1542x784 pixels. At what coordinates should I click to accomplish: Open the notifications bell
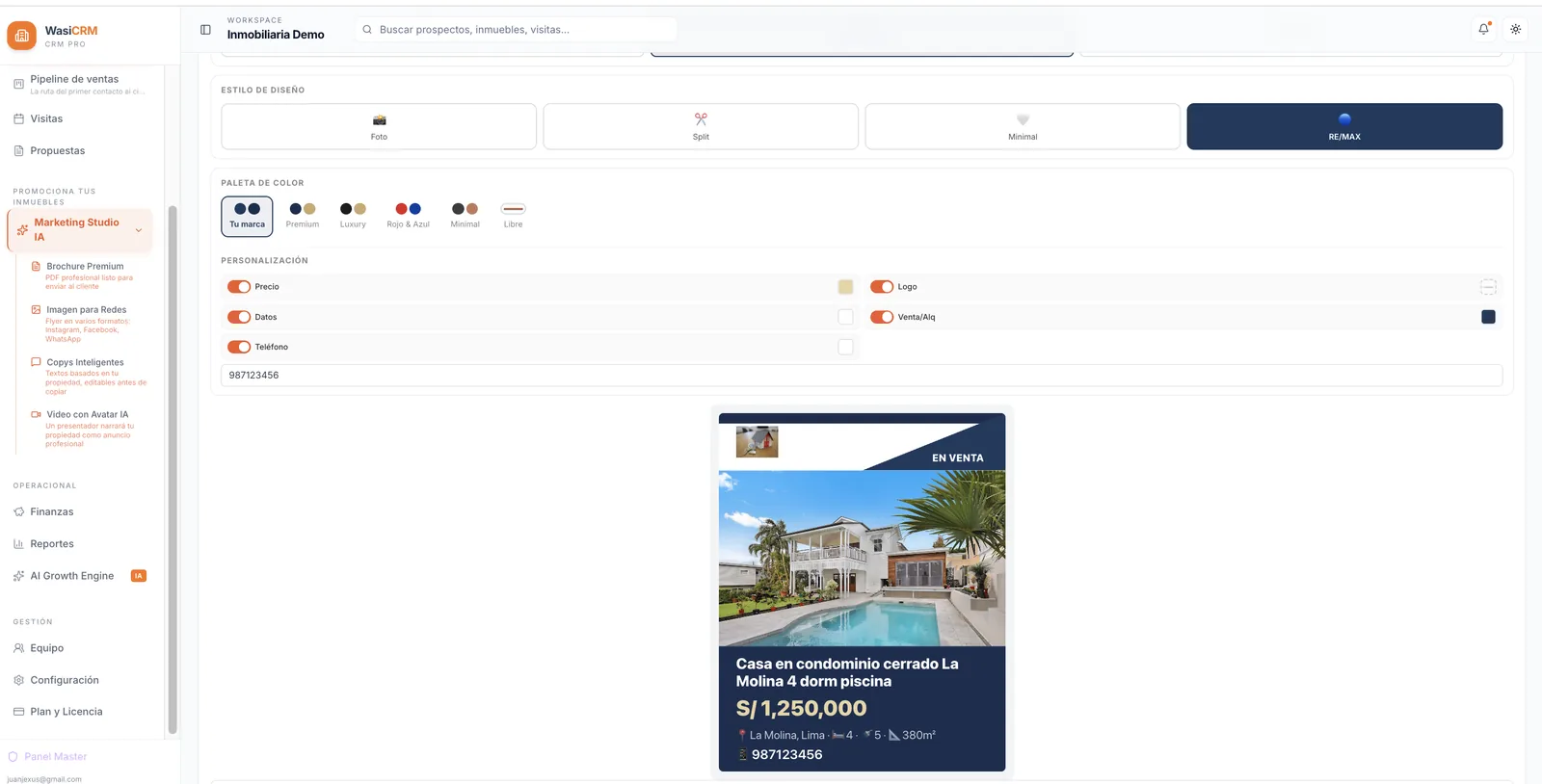pyautogui.click(x=1483, y=29)
